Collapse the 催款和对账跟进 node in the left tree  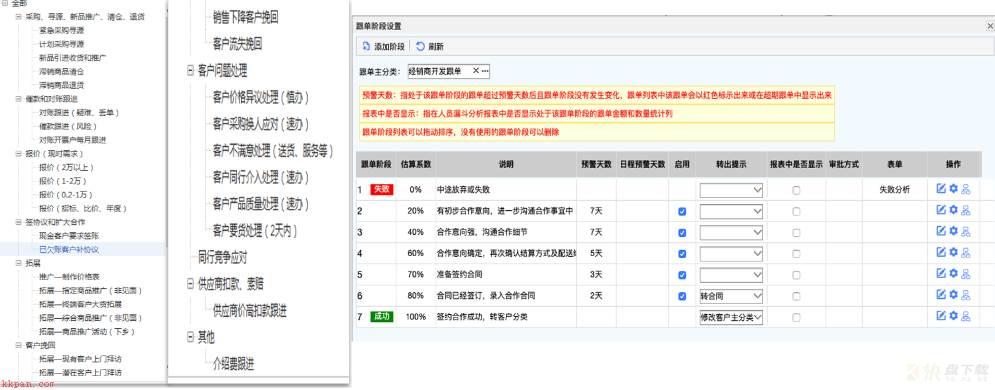19,99
